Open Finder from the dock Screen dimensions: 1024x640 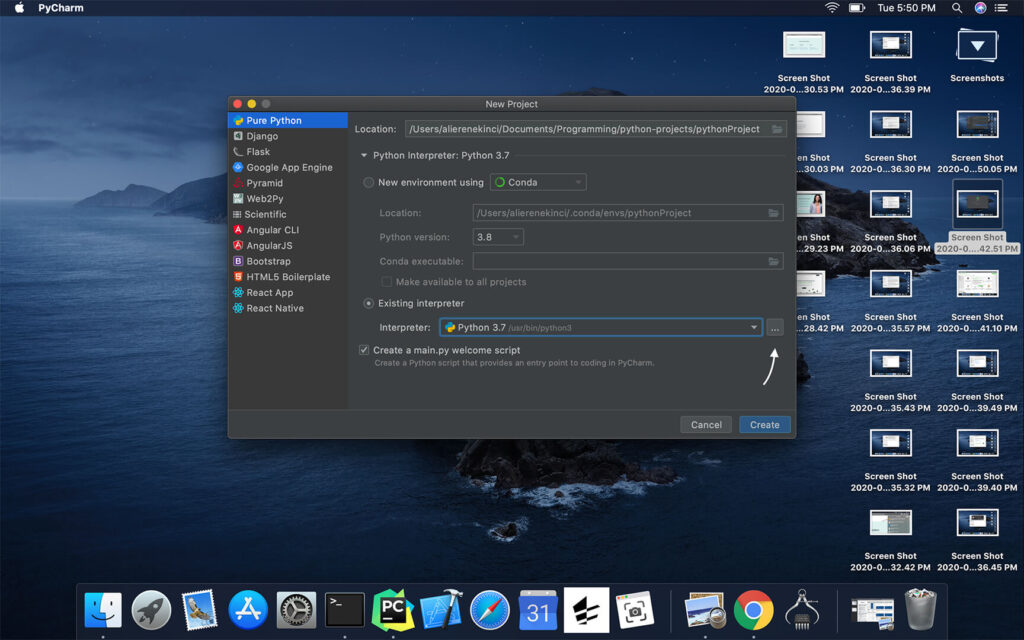[x=103, y=611]
